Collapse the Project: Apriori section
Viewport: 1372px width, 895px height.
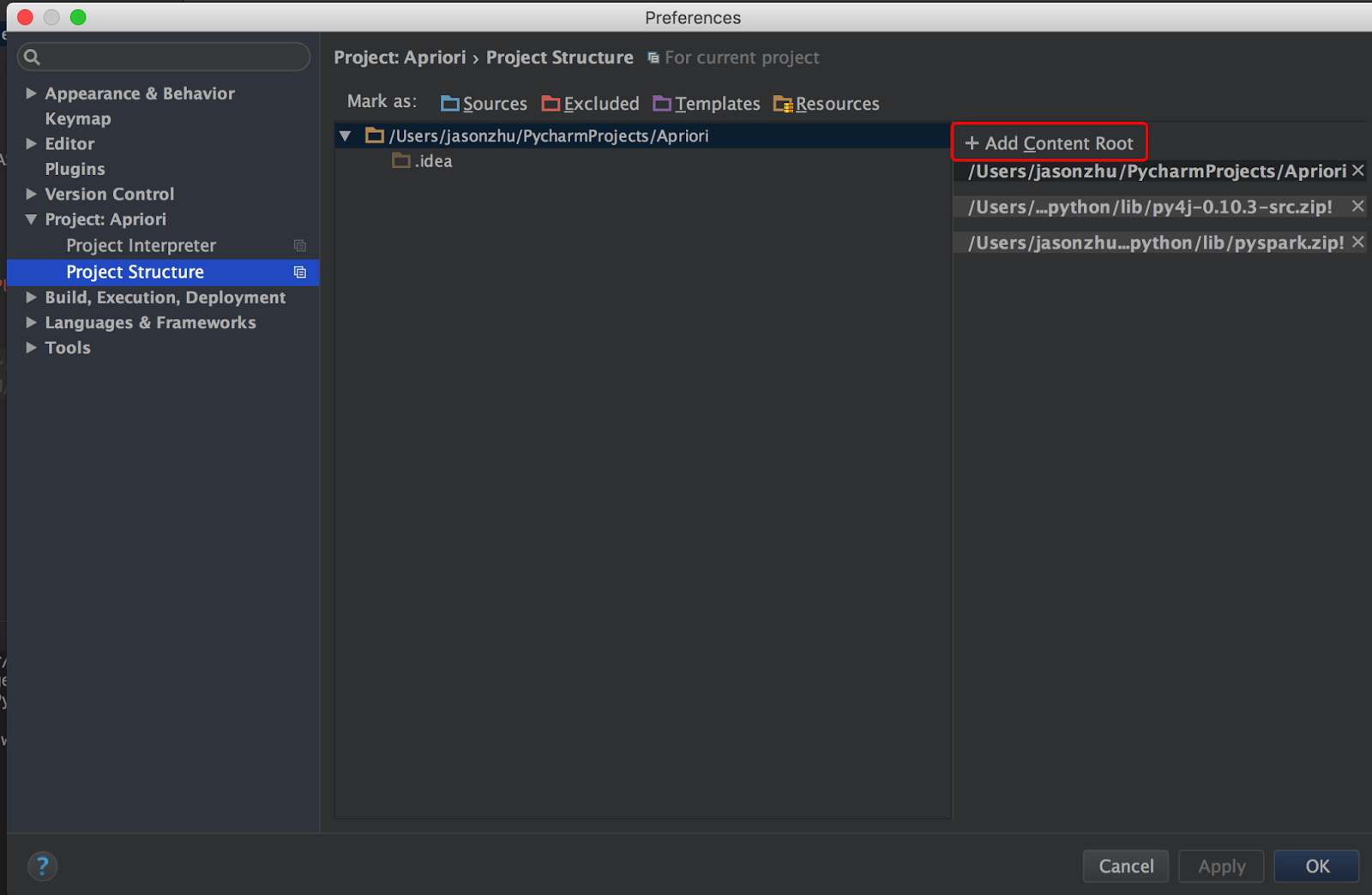point(31,219)
